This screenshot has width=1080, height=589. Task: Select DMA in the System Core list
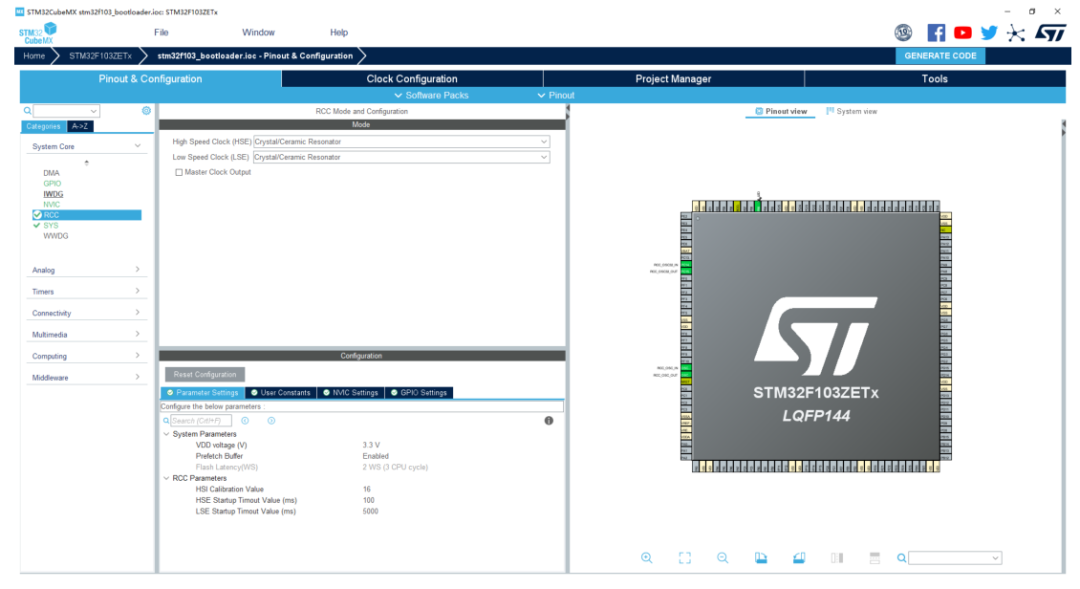tap(52, 173)
